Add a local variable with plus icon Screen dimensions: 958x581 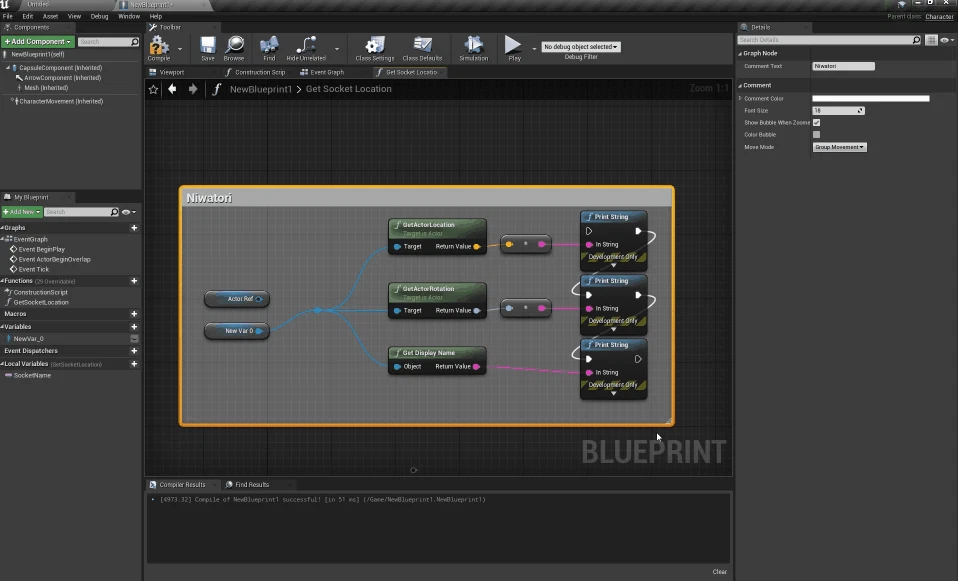(x=134, y=364)
